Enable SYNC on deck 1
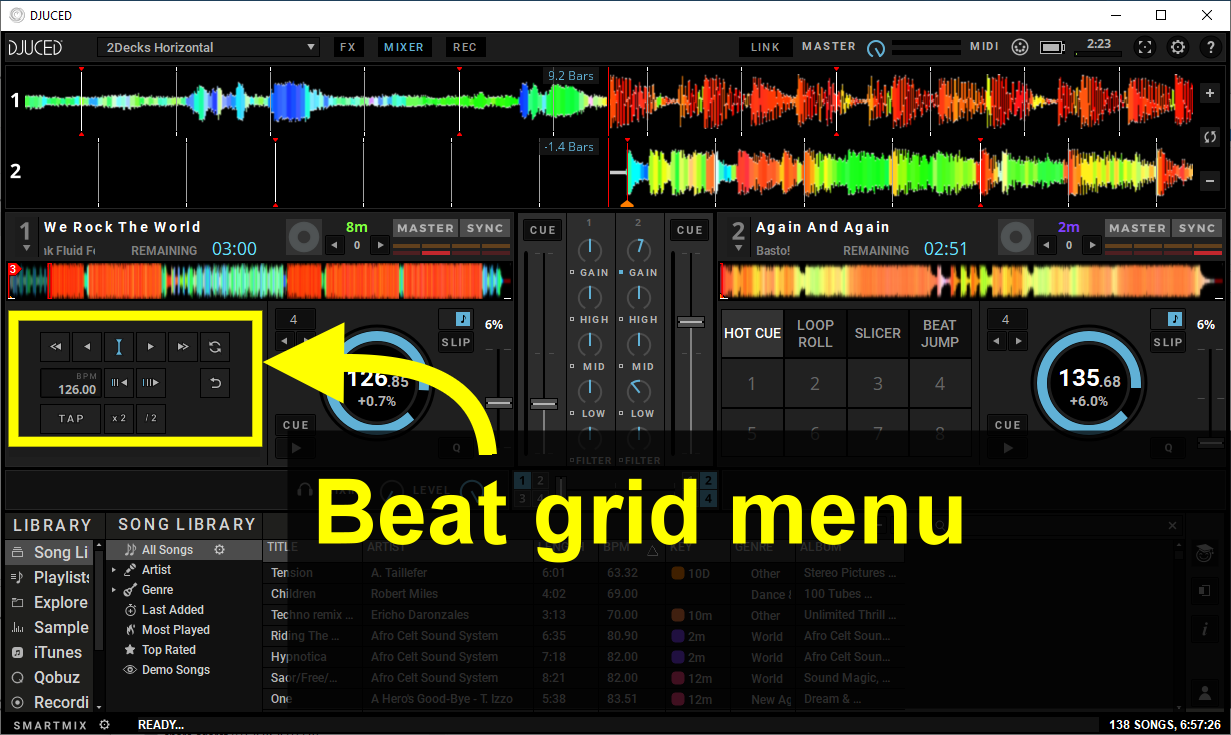Viewport: 1231px width, 735px height. (x=484, y=228)
